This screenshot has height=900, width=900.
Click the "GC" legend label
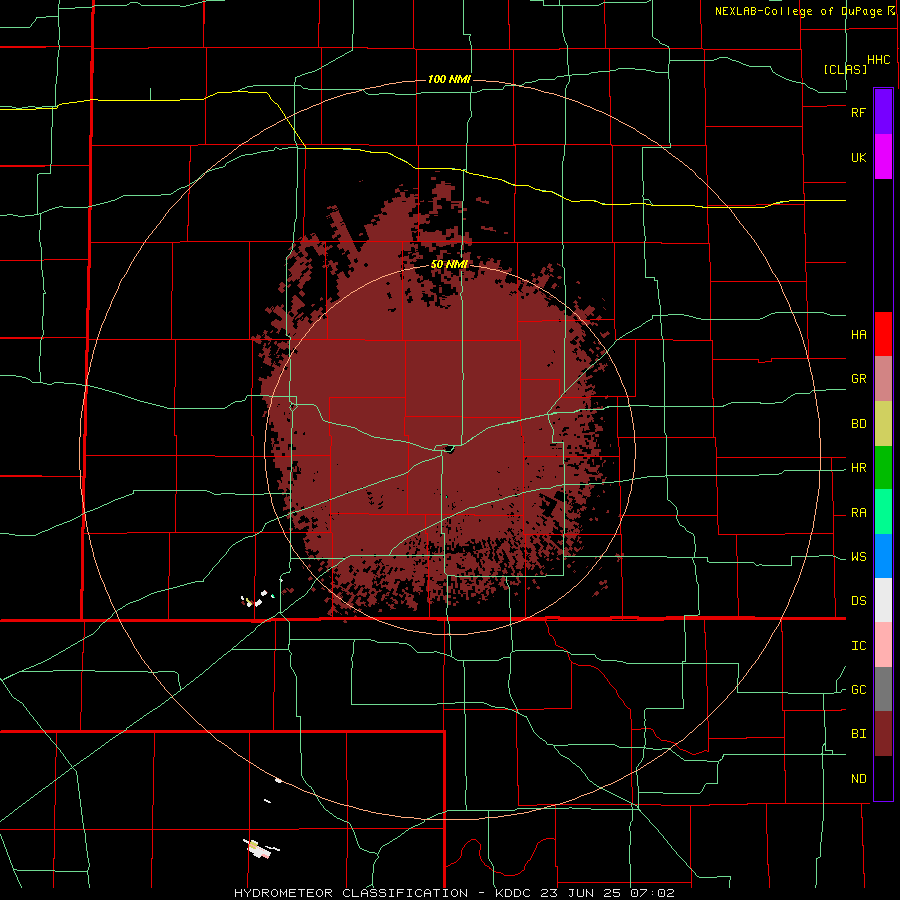point(858,690)
